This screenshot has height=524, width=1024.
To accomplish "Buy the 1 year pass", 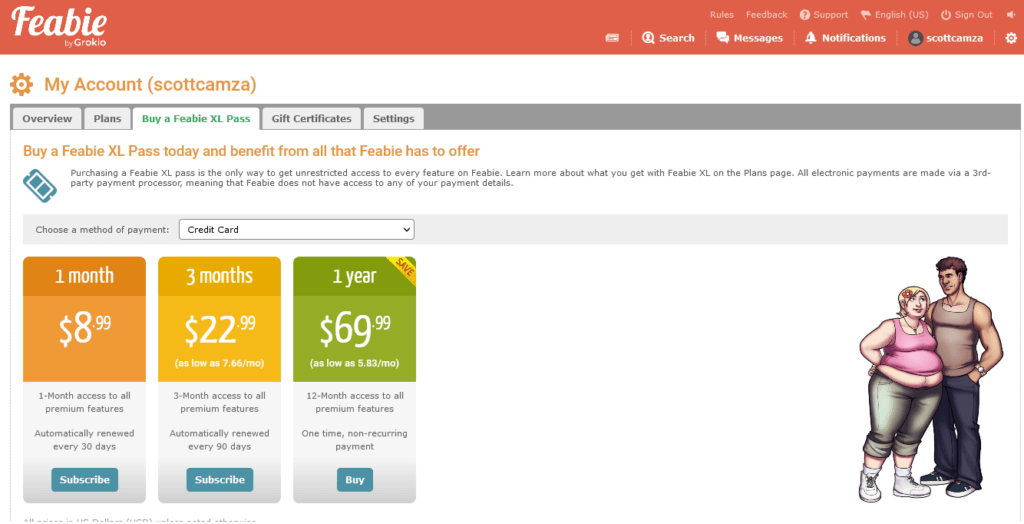I will pos(355,480).
